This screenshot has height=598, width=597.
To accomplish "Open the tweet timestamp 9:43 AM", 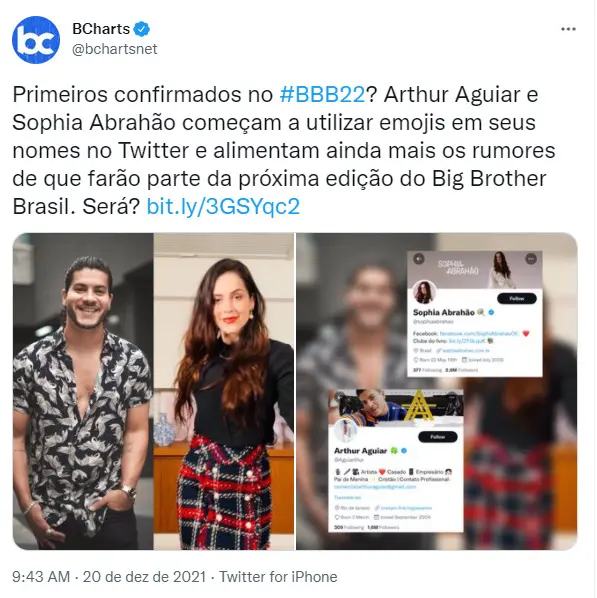I will coord(41,577).
